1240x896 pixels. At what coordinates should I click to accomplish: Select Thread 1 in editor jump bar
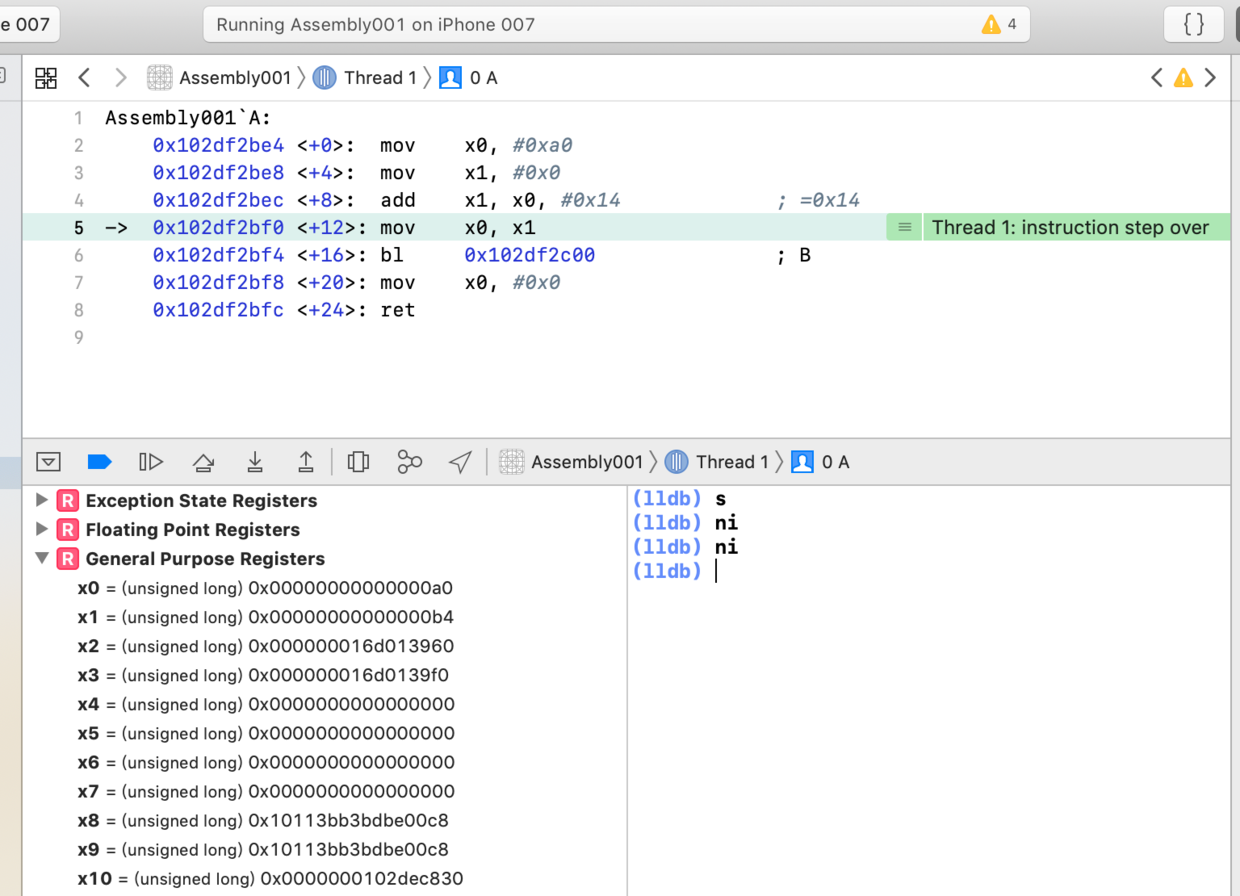tap(364, 78)
